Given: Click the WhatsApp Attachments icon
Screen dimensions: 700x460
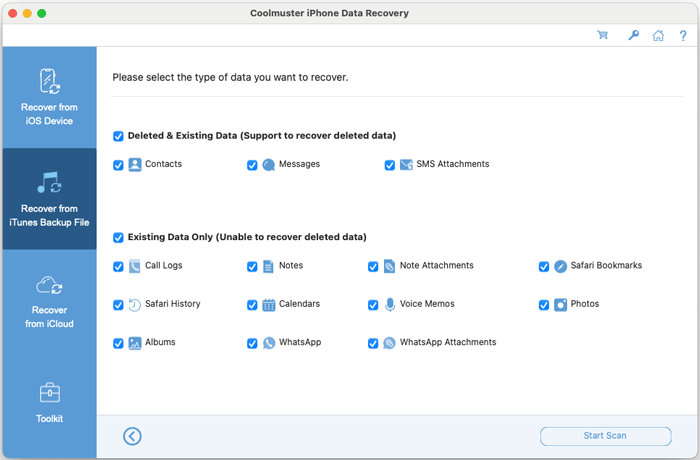Looking at the screenshot, I should (x=389, y=343).
